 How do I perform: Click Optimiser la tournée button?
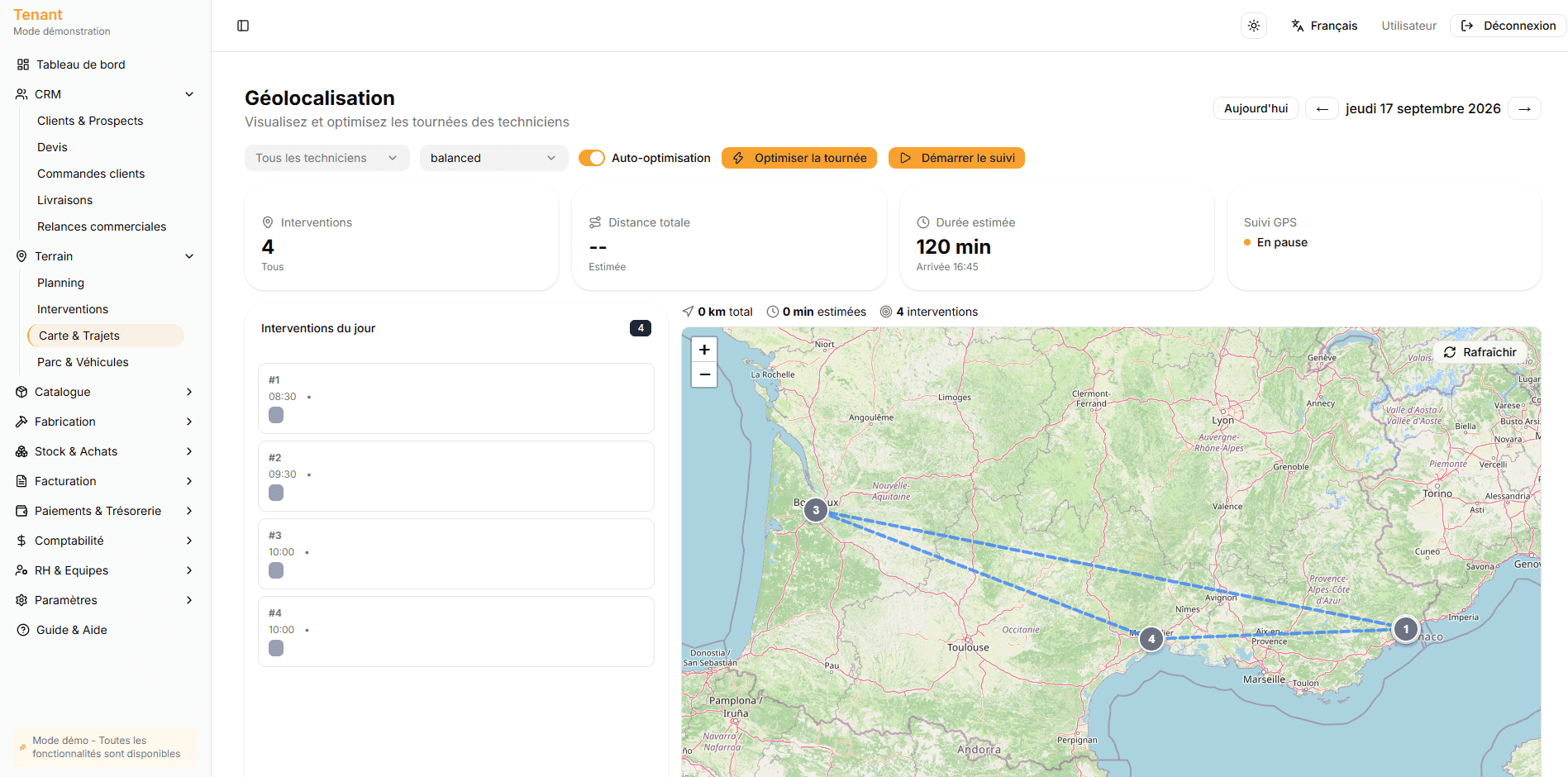[799, 158]
